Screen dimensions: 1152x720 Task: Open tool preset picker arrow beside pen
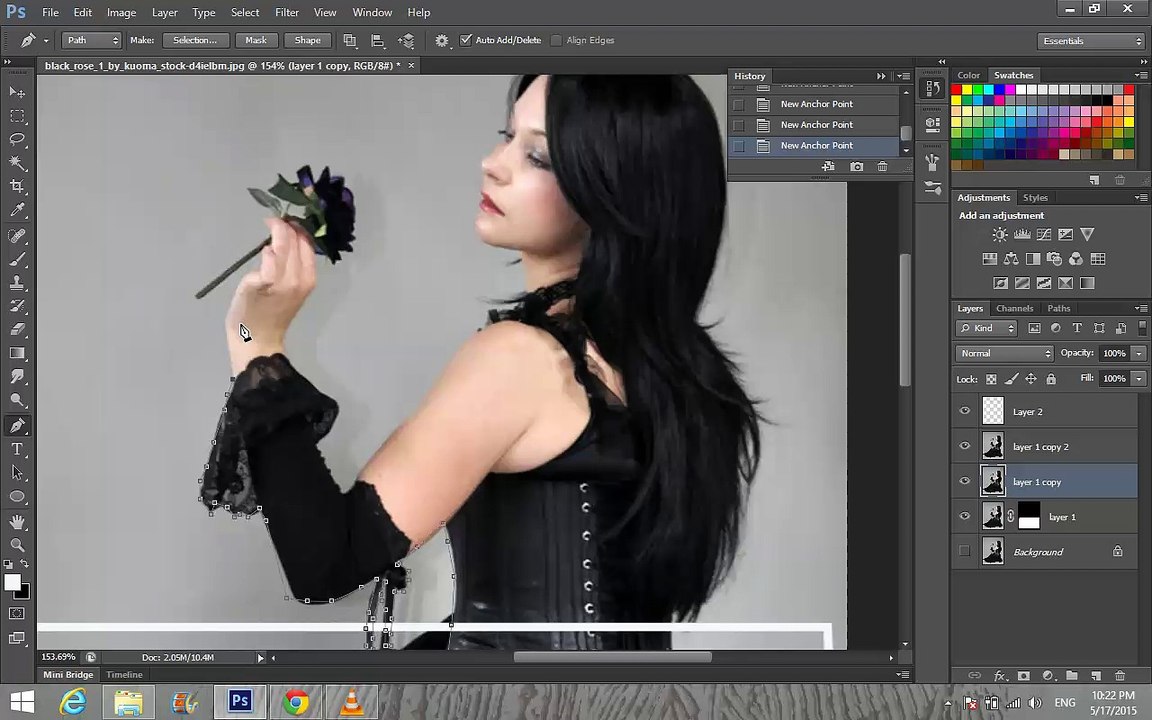pyautogui.click(x=46, y=40)
